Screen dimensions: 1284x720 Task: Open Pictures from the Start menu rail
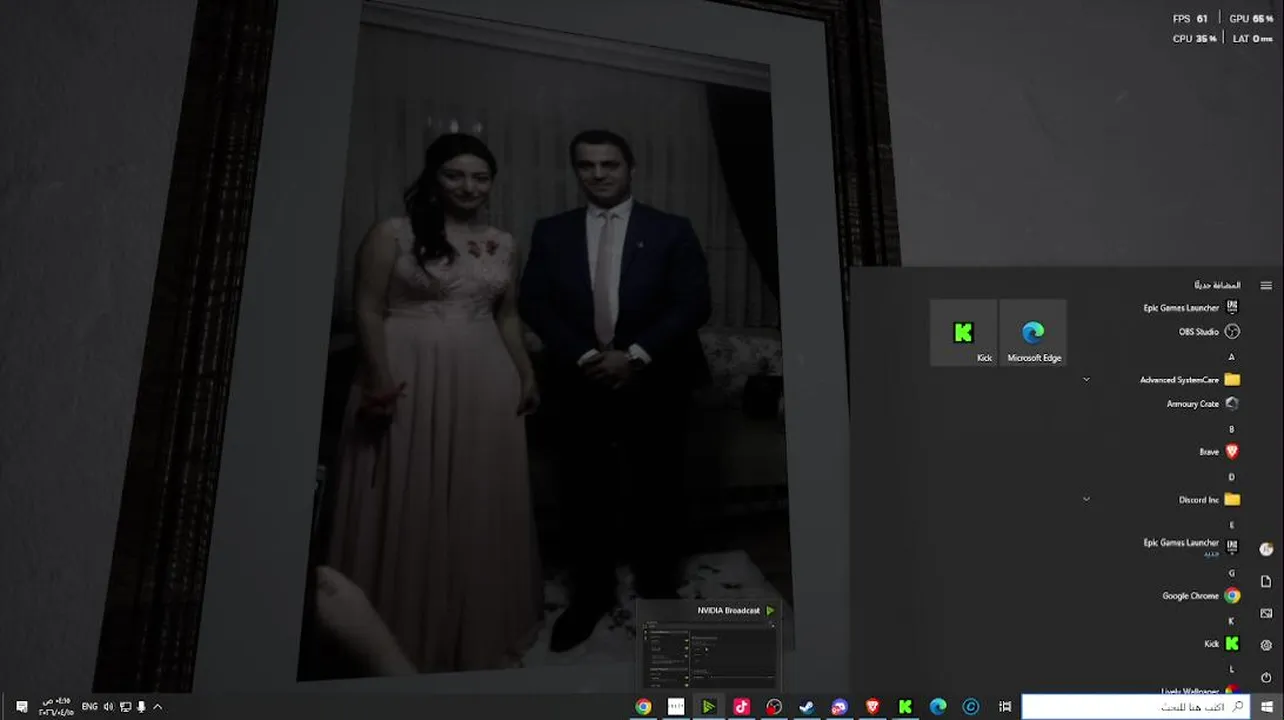coord(1266,613)
